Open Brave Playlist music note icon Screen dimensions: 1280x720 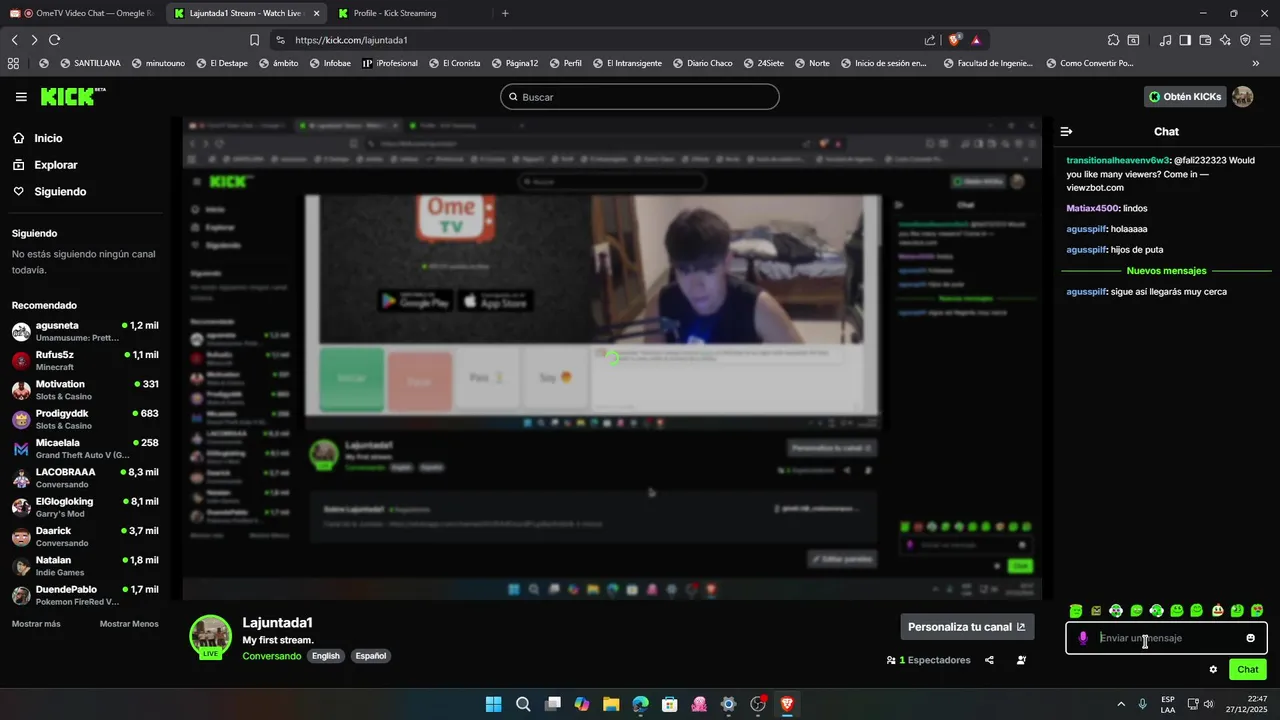point(1165,40)
